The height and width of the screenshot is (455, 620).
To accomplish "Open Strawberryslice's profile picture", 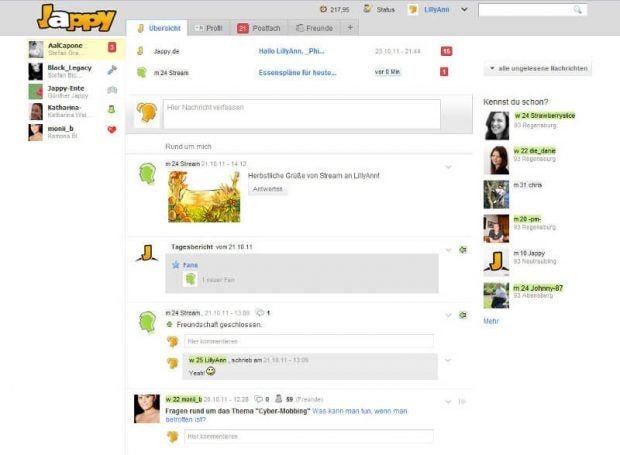I will [x=496, y=124].
